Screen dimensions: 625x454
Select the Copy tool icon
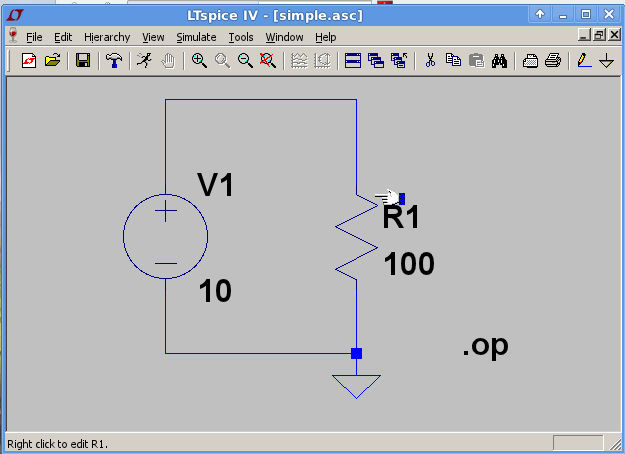point(453,61)
